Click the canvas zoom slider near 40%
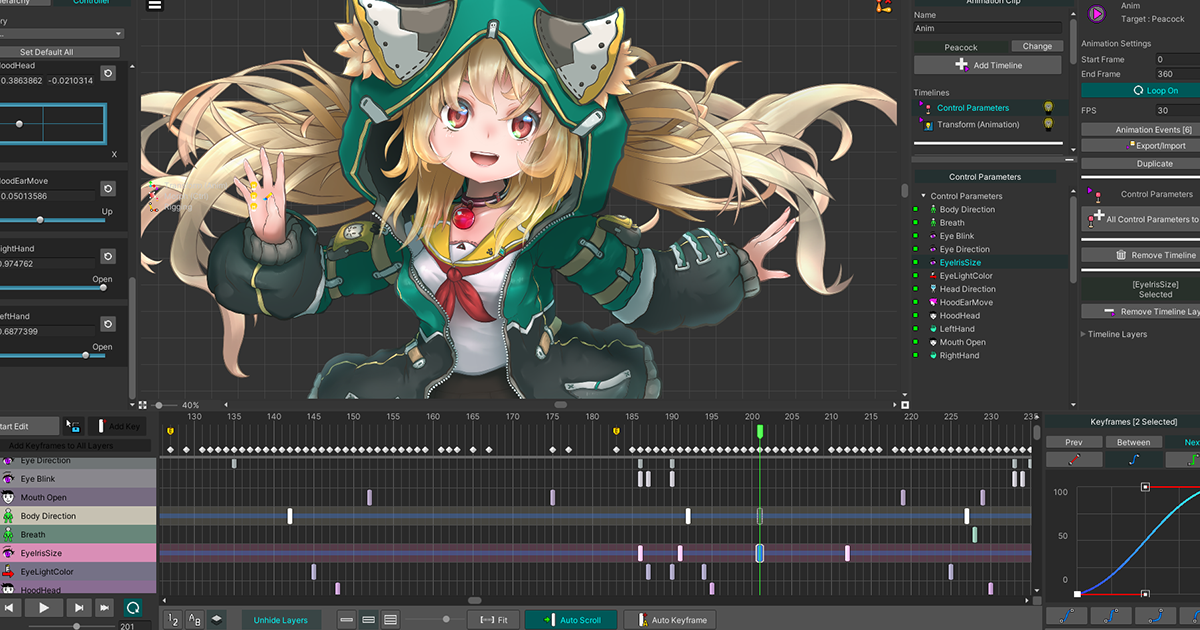This screenshot has height=630, width=1200. tap(160, 405)
